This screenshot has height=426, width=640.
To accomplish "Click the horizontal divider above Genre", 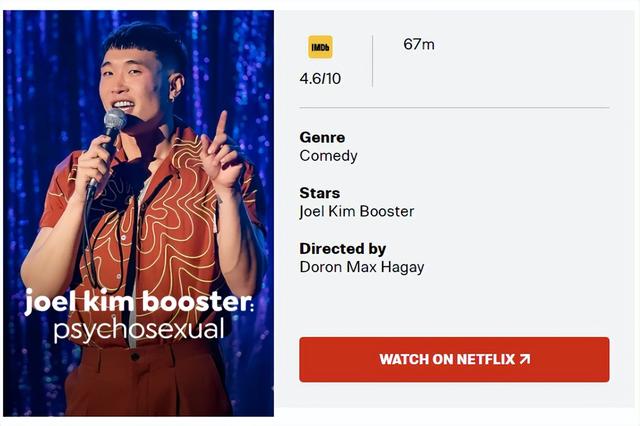I will (x=454, y=108).
